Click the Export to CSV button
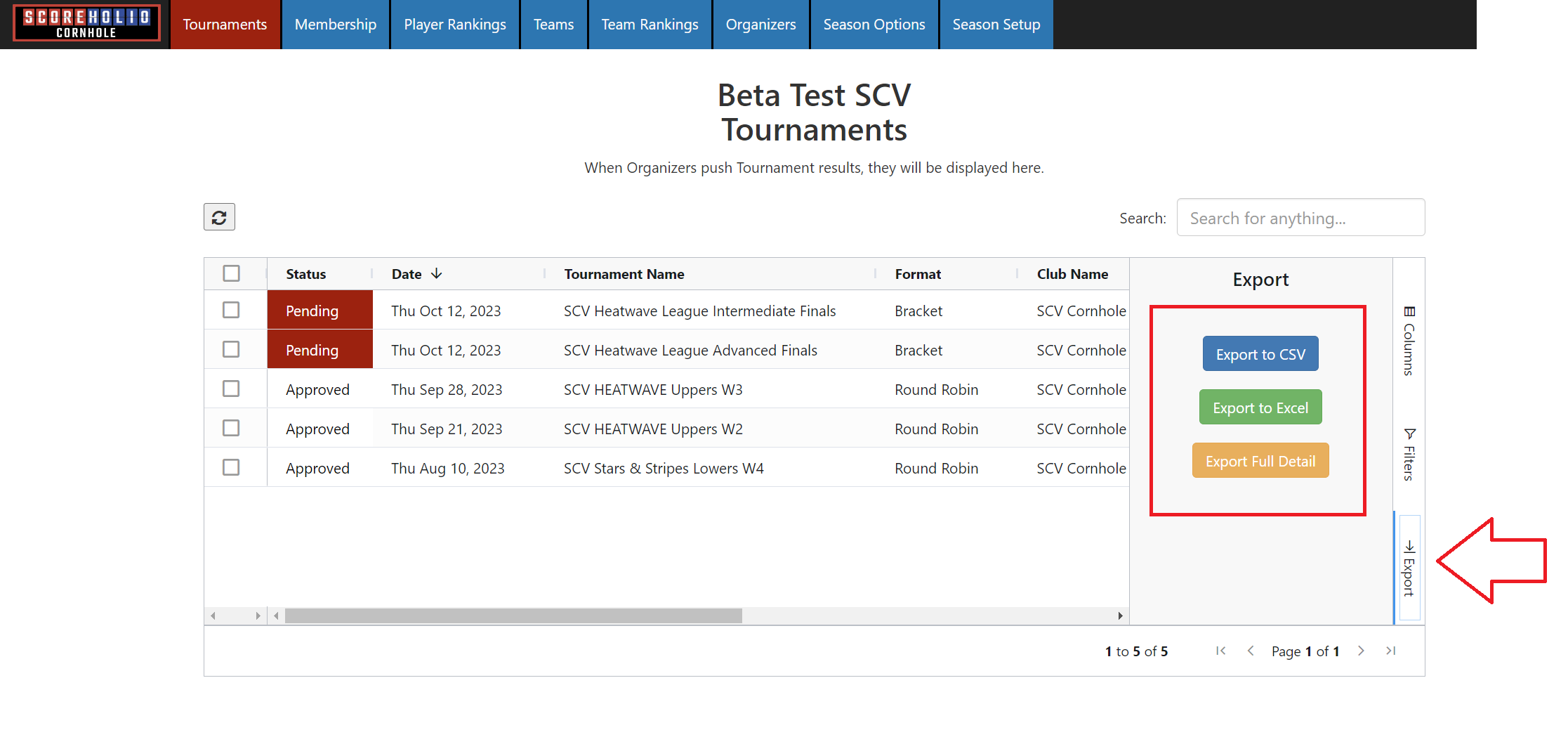 pyautogui.click(x=1260, y=354)
